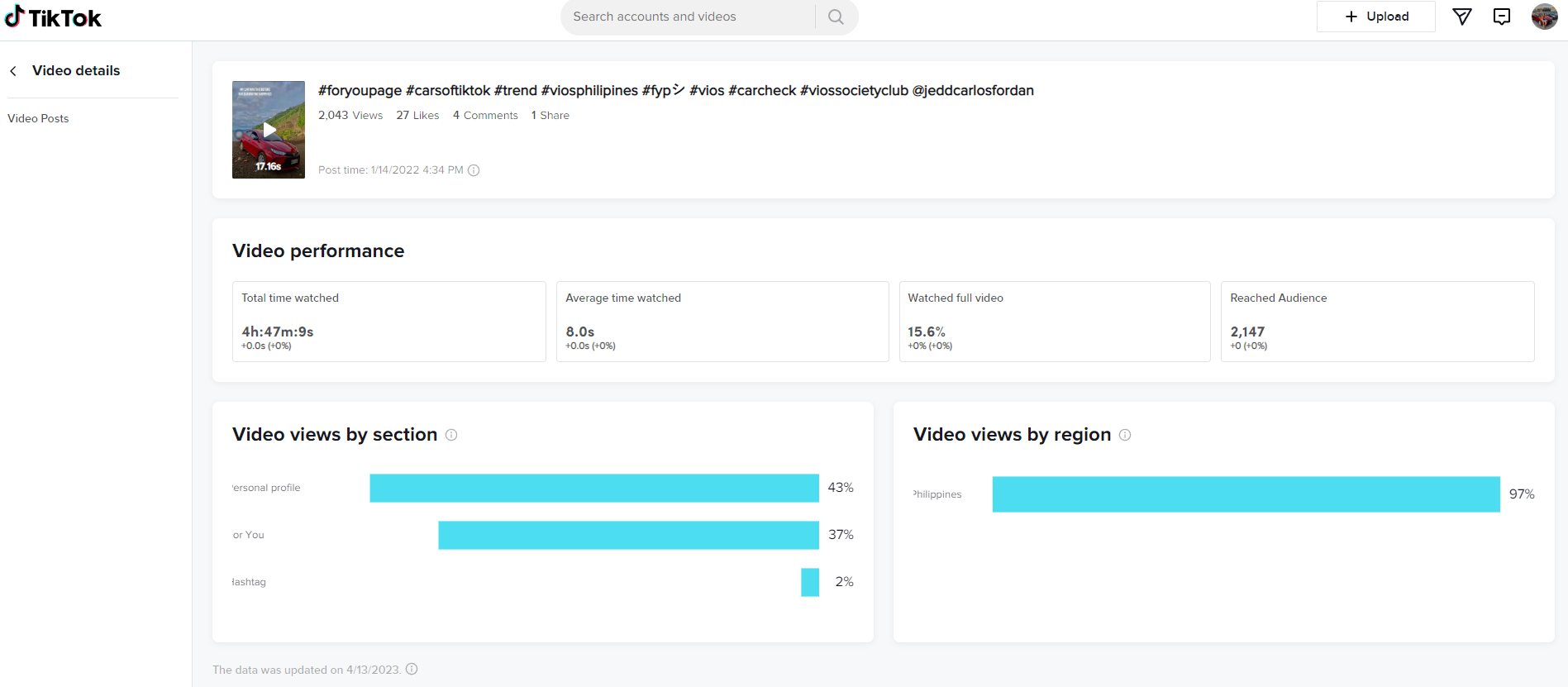Open the @jeddcarlosfordan mention link
Viewport: 1568px width, 687px height.
tap(973, 90)
